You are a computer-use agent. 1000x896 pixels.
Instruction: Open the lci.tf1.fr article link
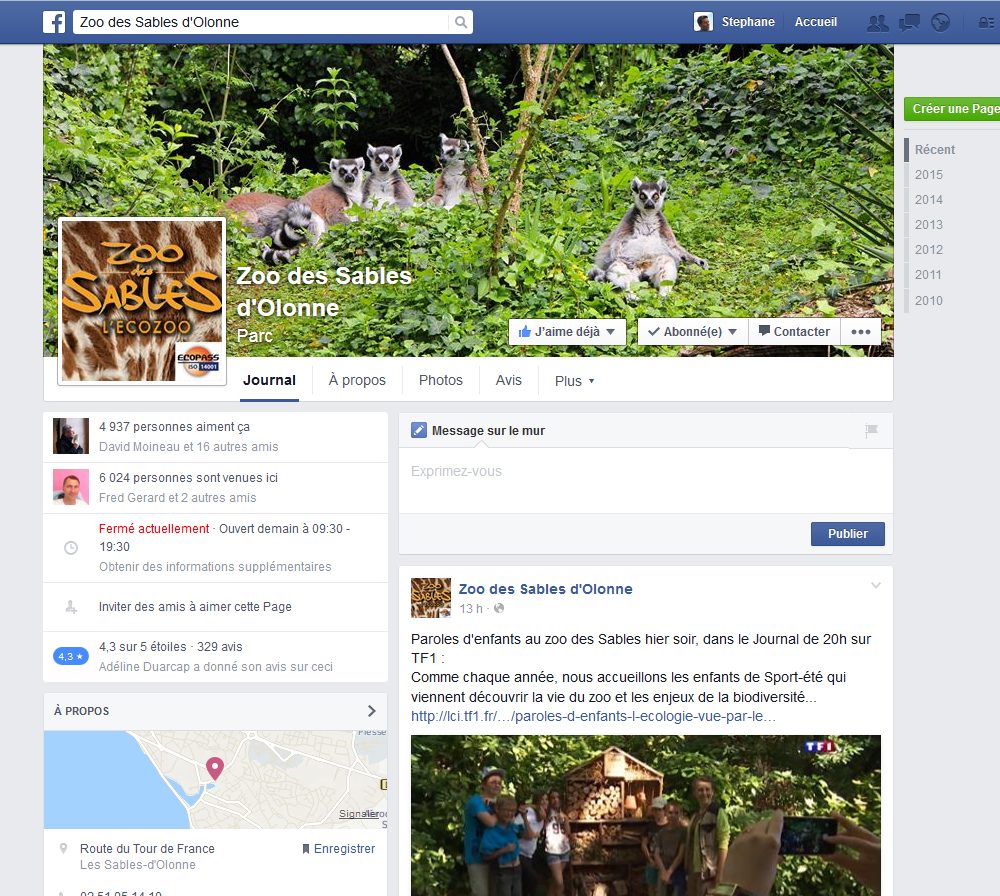pyautogui.click(x=593, y=716)
